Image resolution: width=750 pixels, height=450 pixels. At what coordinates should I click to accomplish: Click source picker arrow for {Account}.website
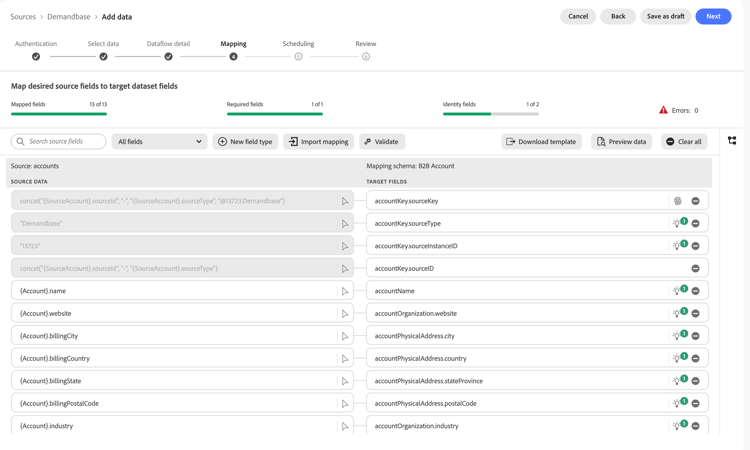click(x=345, y=313)
